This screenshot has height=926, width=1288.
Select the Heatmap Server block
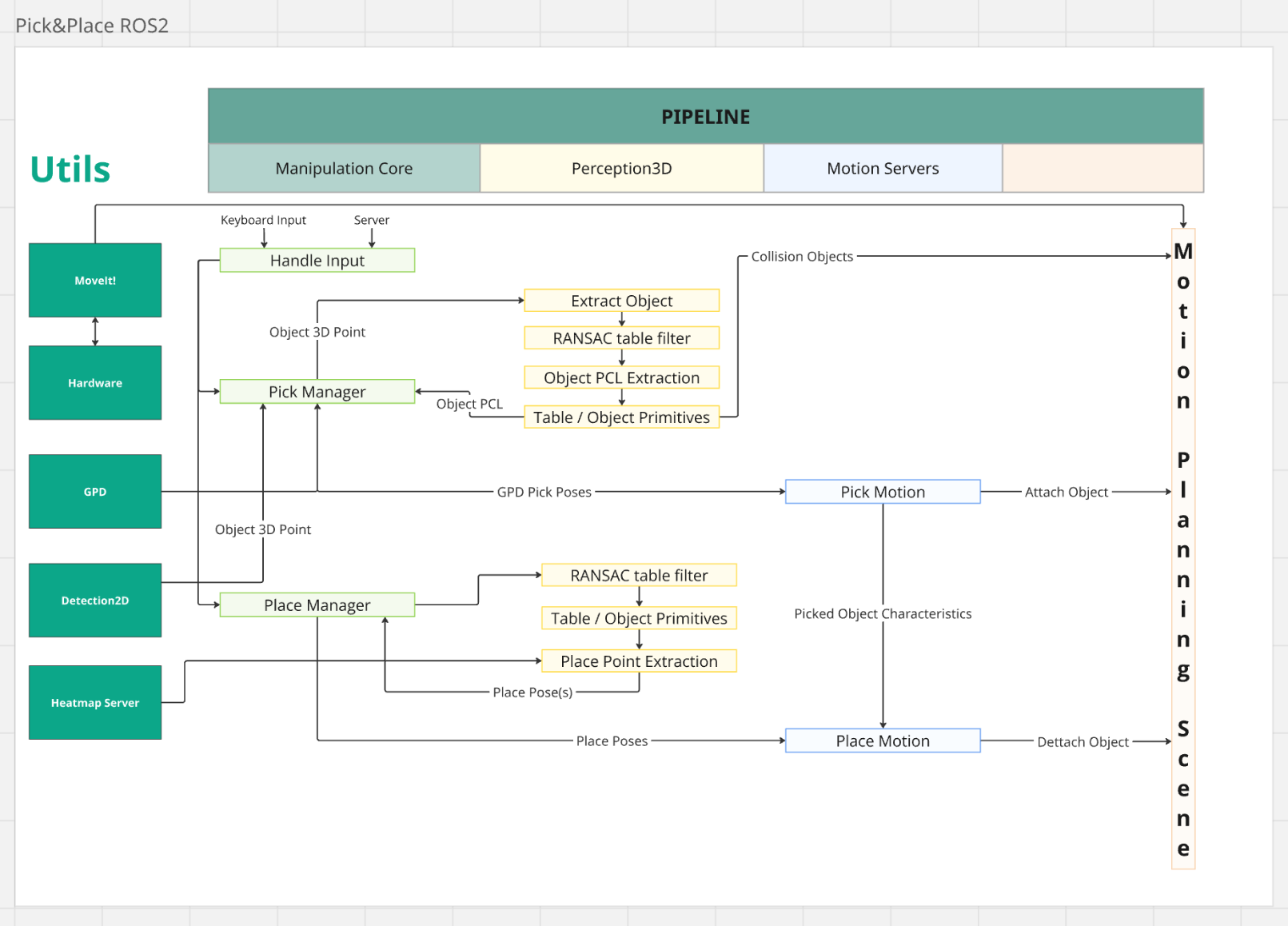95,703
